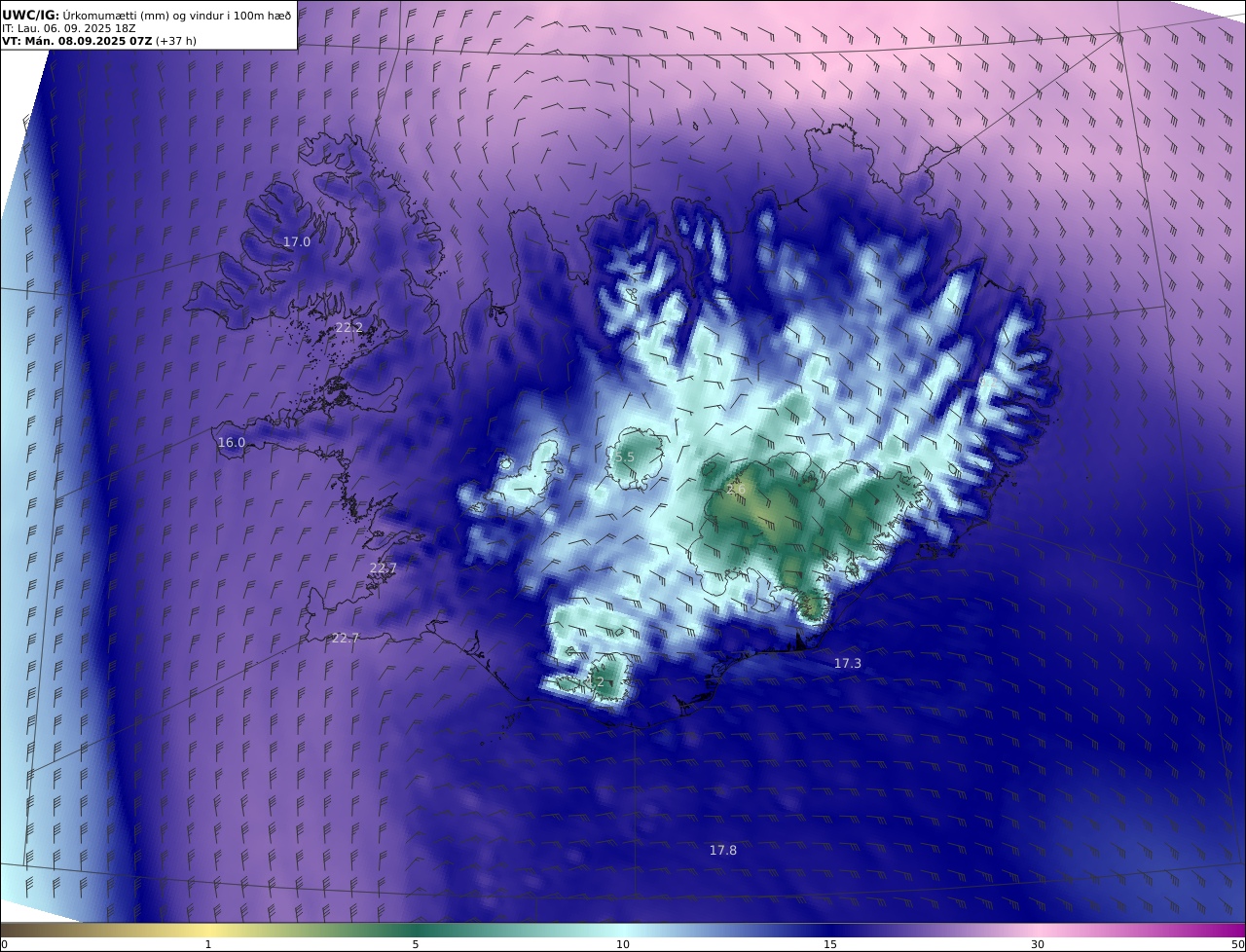
Task: Click the 22.2 value label on the map
Action: [x=348, y=328]
